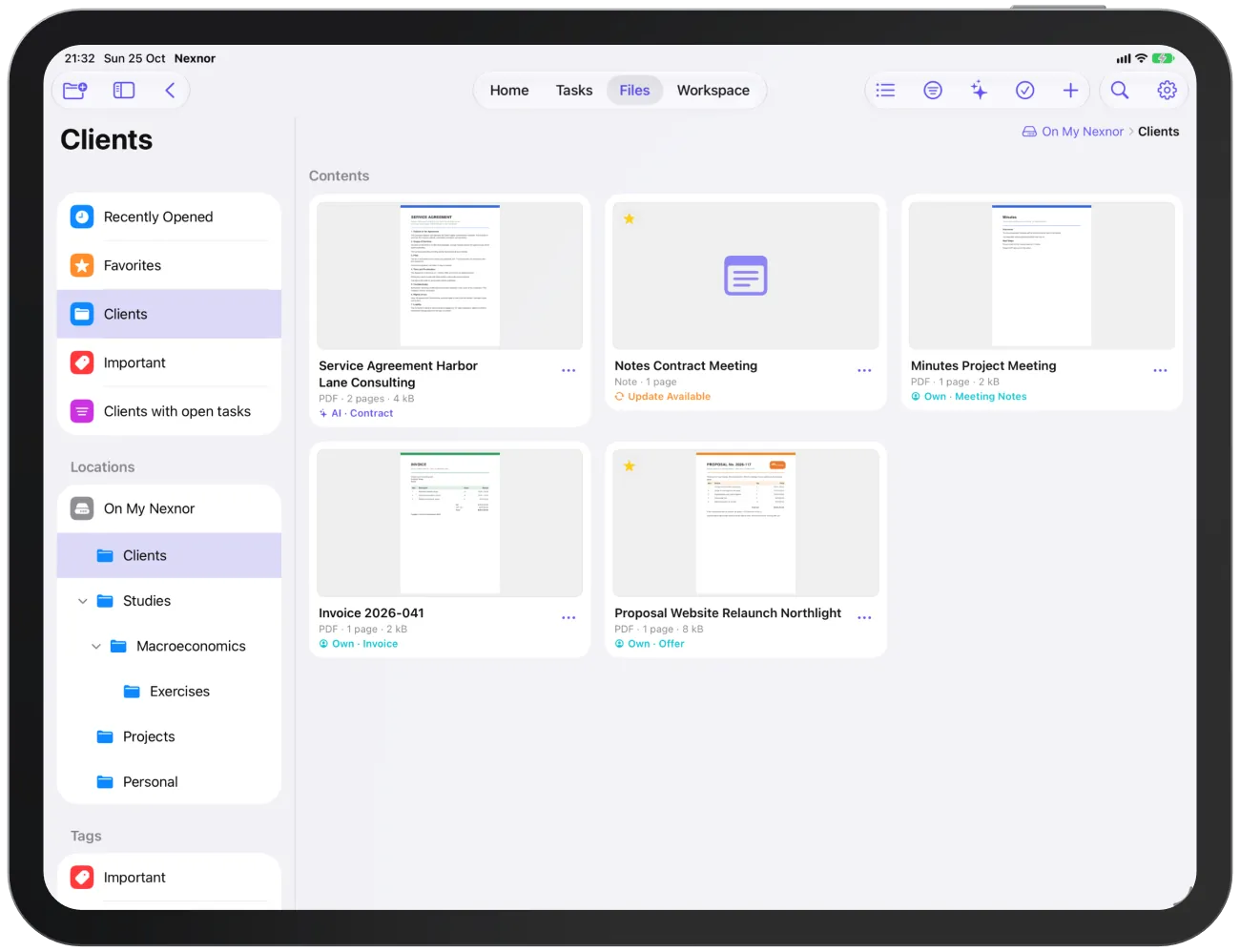Open Service Agreement Harbor Lane thumbnail
The width and height of the screenshot is (1240, 952).
pos(450,276)
